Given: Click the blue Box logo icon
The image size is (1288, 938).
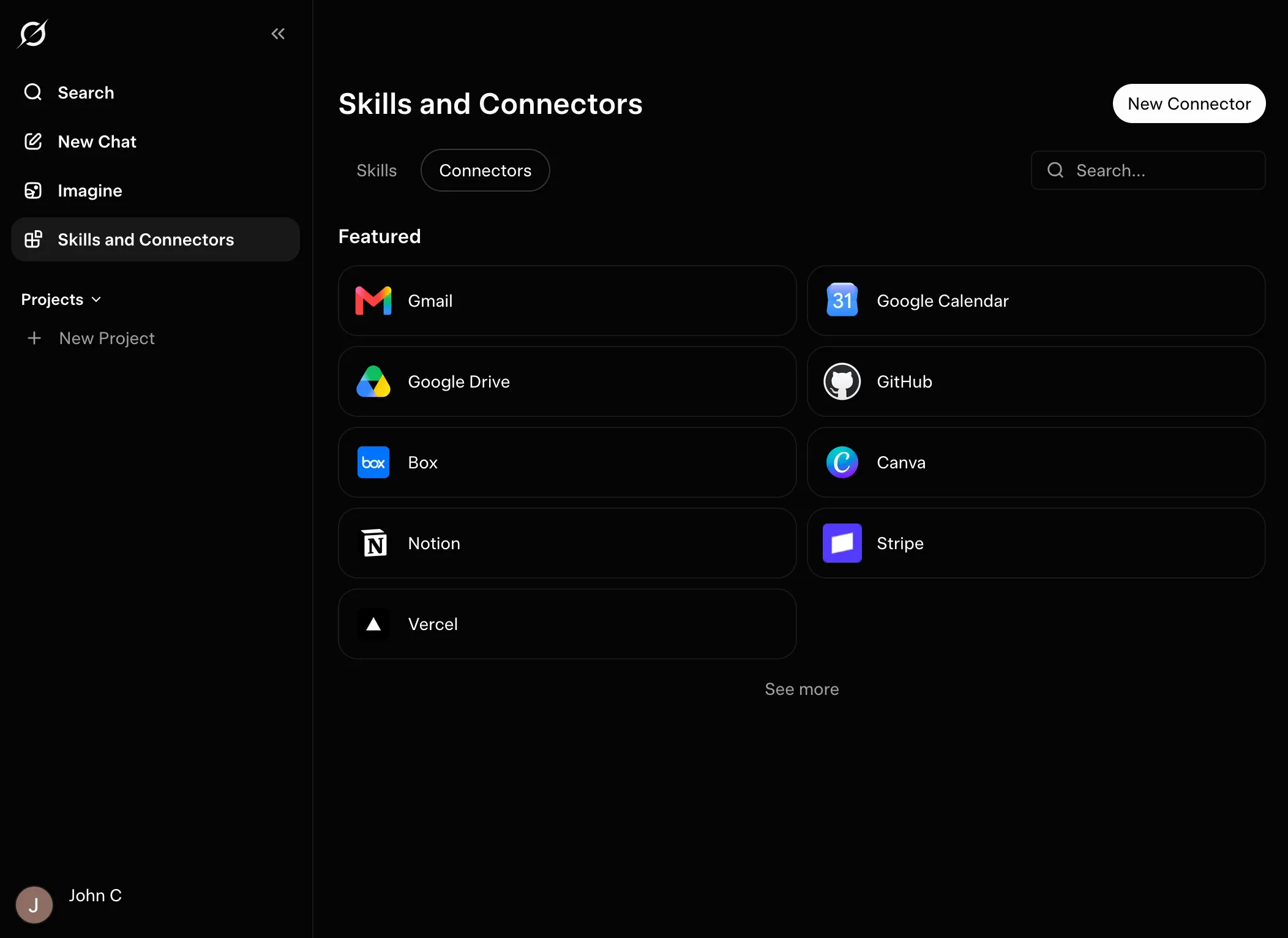Looking at the screenshot, I should 373,462.
